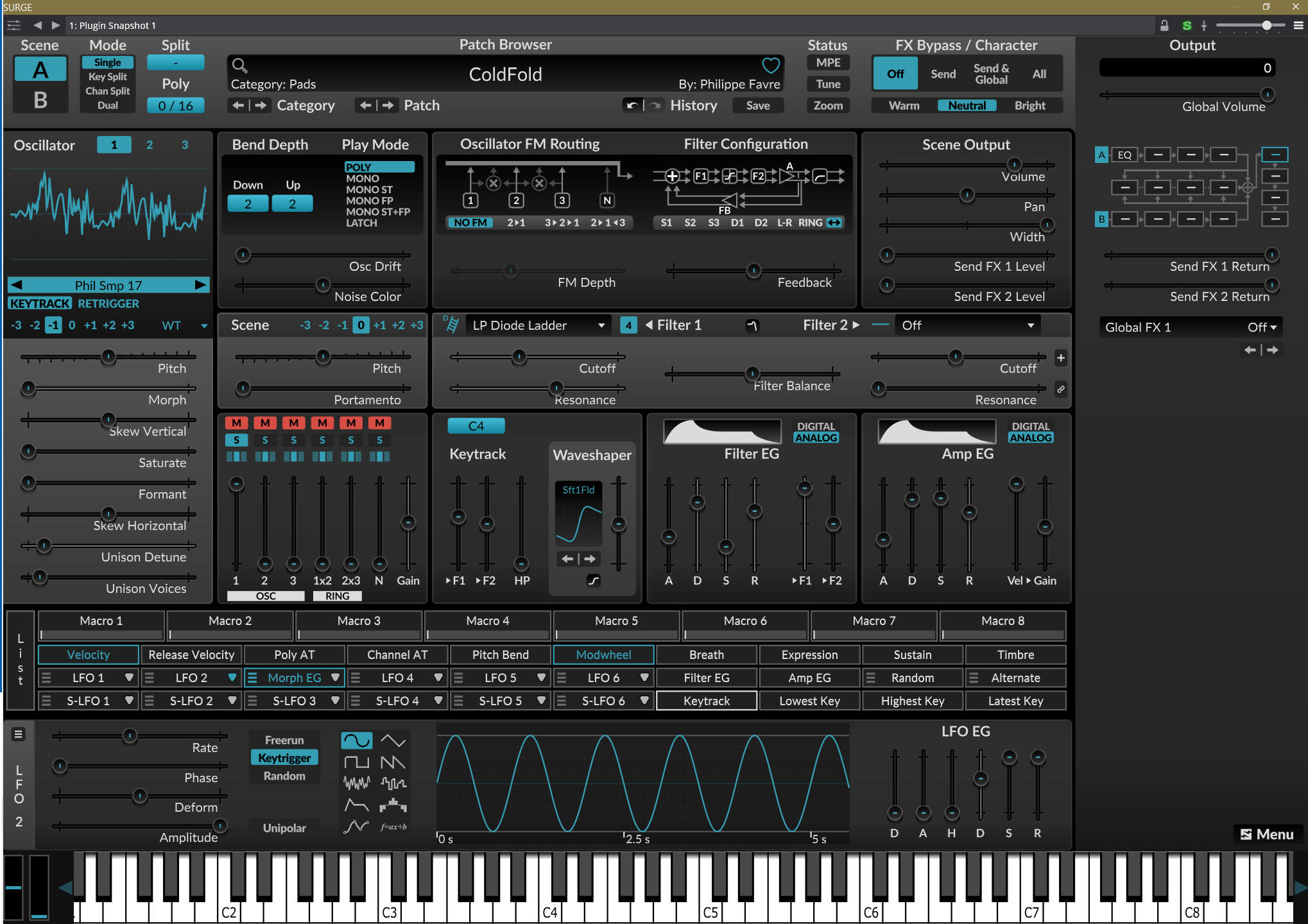
Task: Favorite the ColdFold patch with heart icon
Action: 770,65
